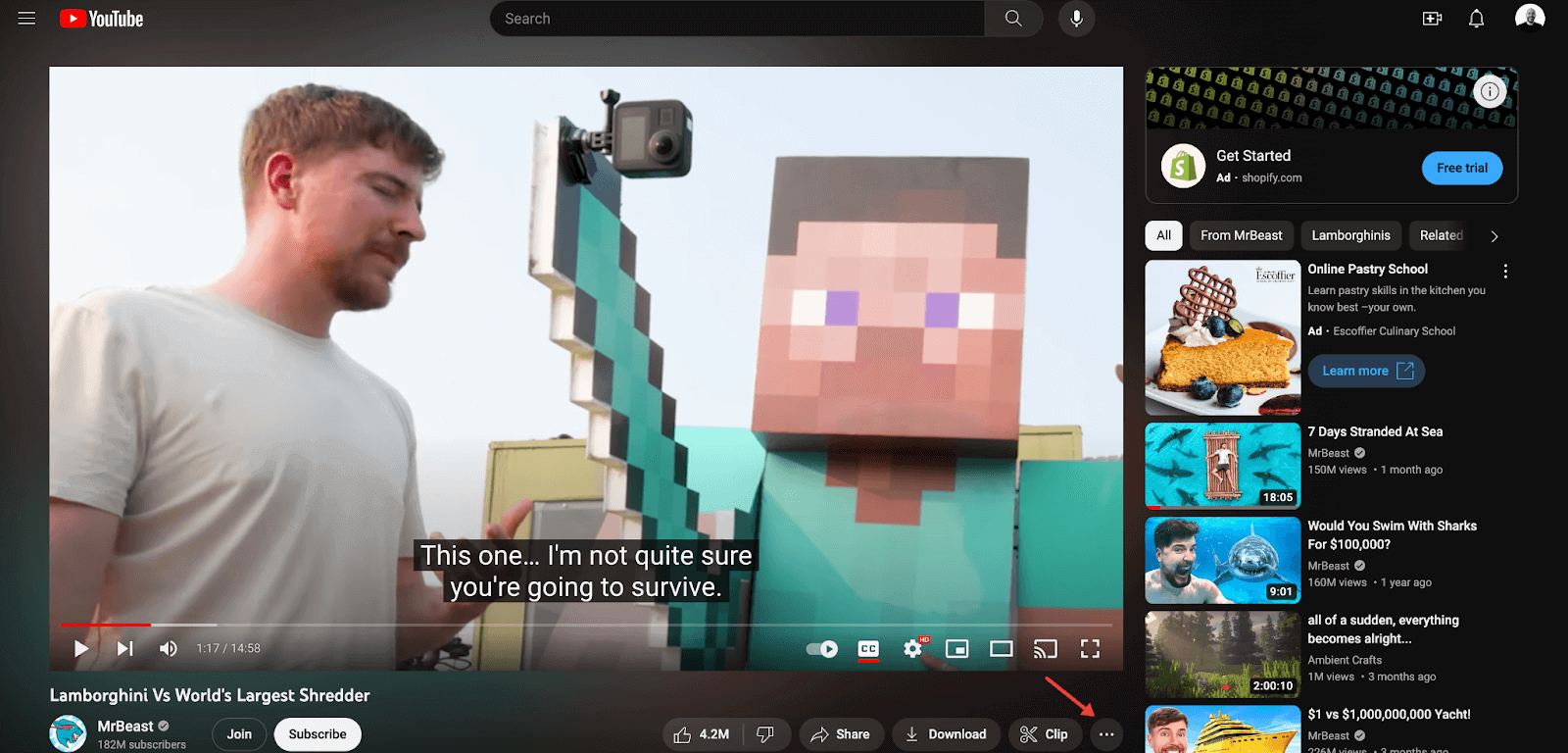The height and width of the screenshot is (753, 1568).
Task: Seek on the video progress bar
Action: (x=586, y=625)
